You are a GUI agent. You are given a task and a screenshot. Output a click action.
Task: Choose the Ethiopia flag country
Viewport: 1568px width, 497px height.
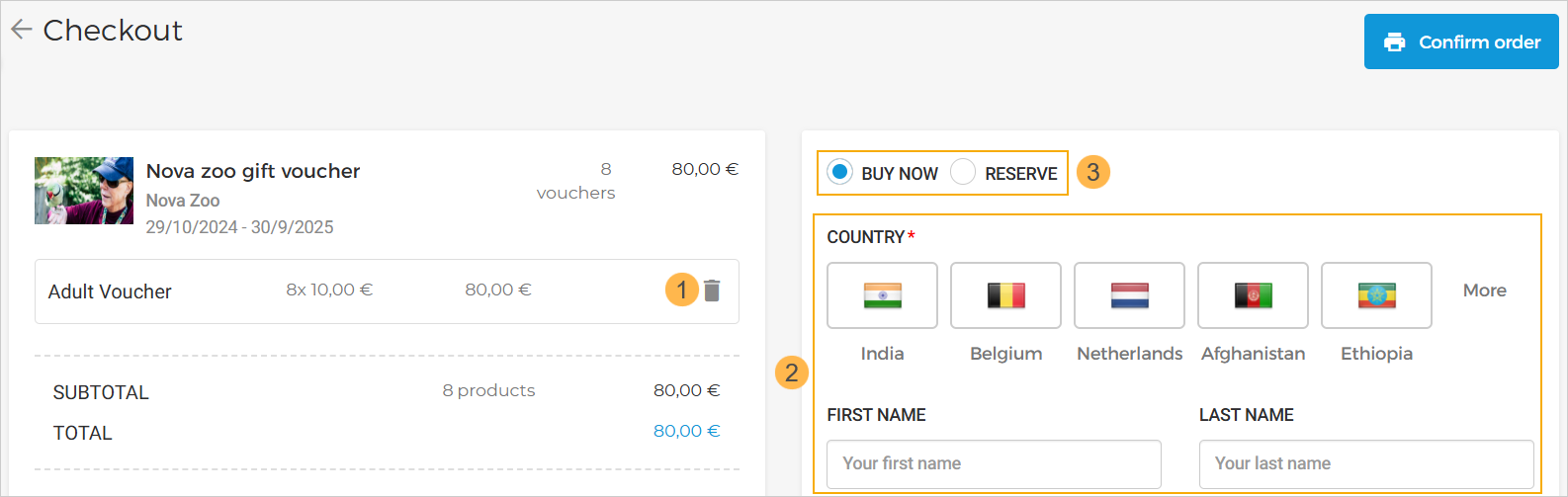pyautogui.click(x=1376, y=295)
